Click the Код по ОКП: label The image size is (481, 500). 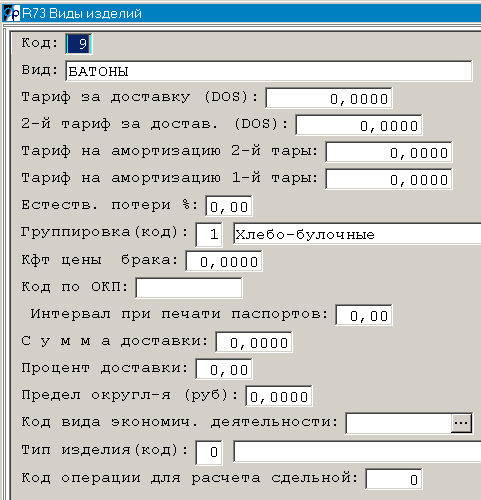(75, 286)
